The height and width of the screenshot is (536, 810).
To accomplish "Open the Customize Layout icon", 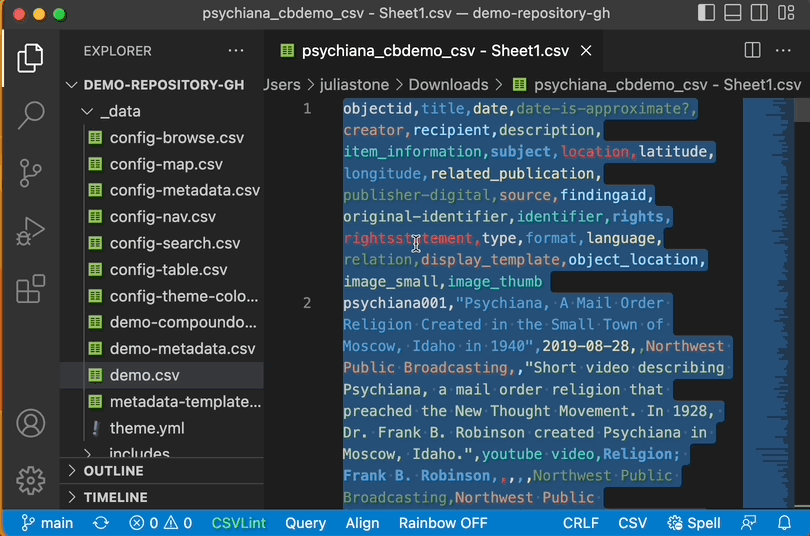I will click(786, 13).
